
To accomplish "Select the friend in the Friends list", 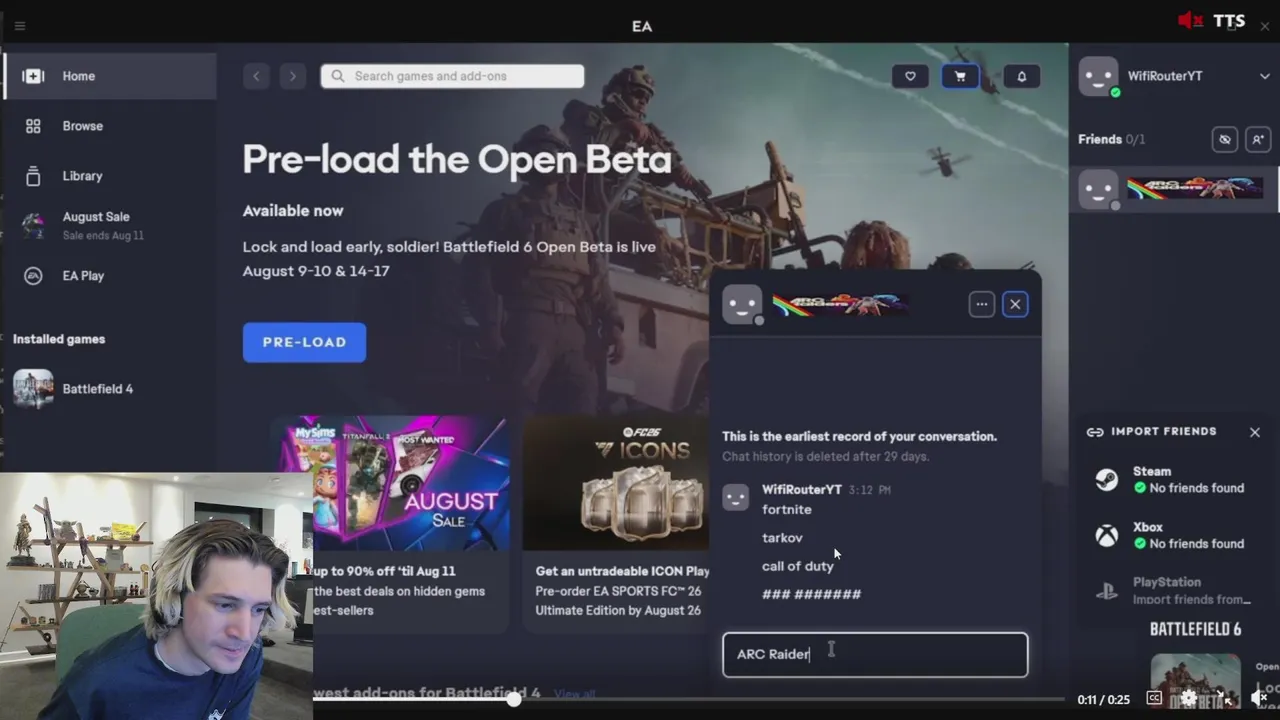I will [1174, 189].
